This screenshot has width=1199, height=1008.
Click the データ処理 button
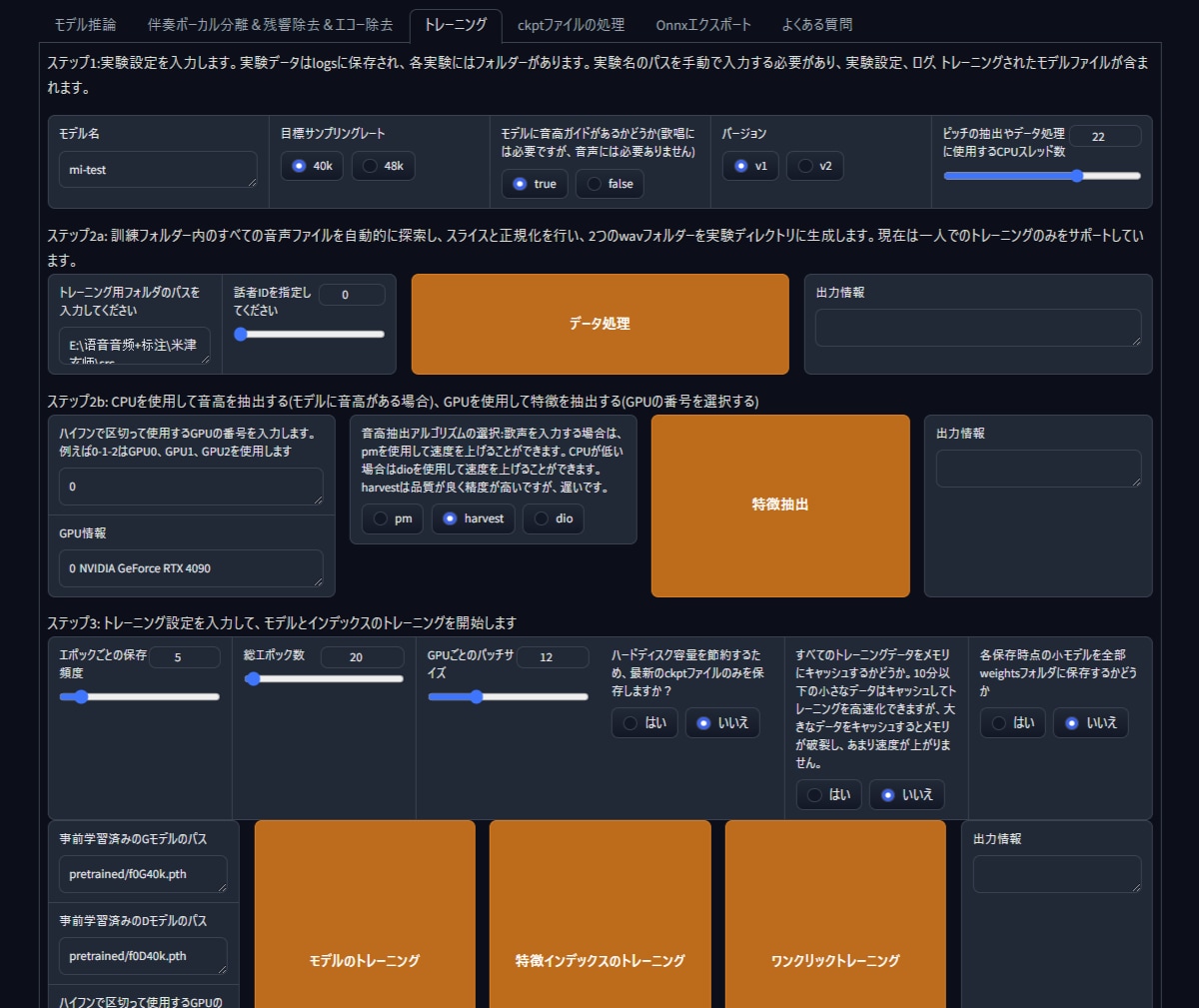[x=599, y=324]
